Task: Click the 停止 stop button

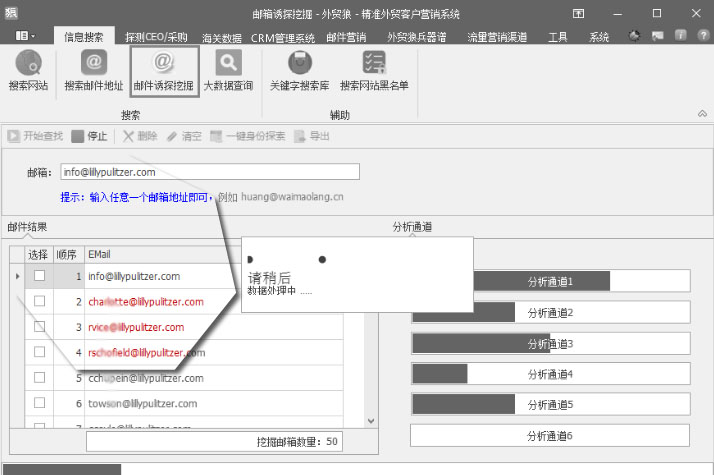Action: click(90, 136)
